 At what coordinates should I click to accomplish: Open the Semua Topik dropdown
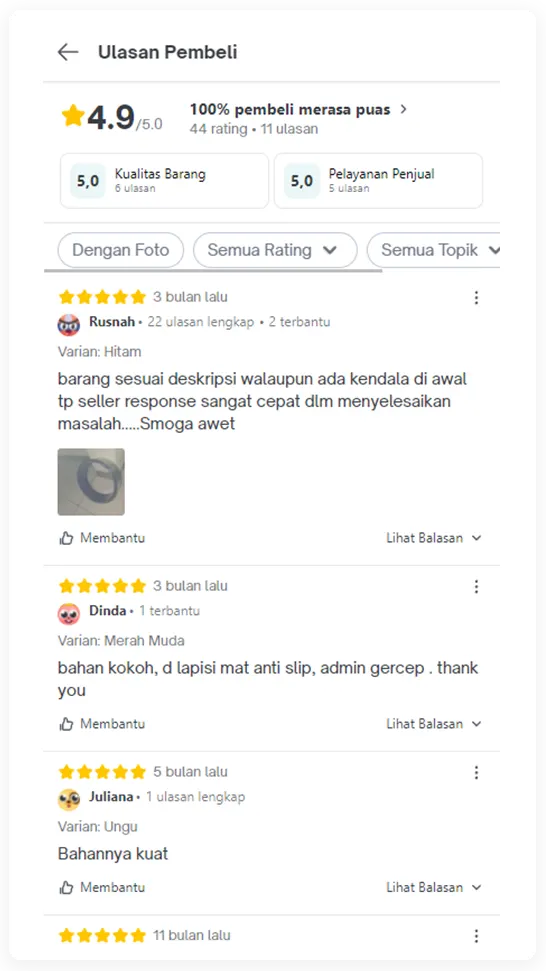(434, 250)
